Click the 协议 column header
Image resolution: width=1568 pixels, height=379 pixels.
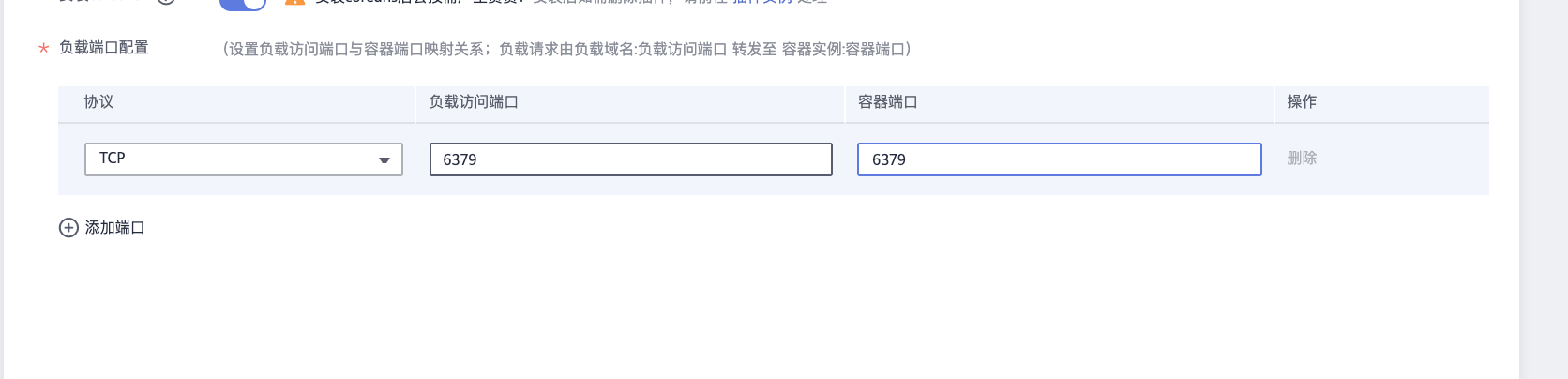98,102
